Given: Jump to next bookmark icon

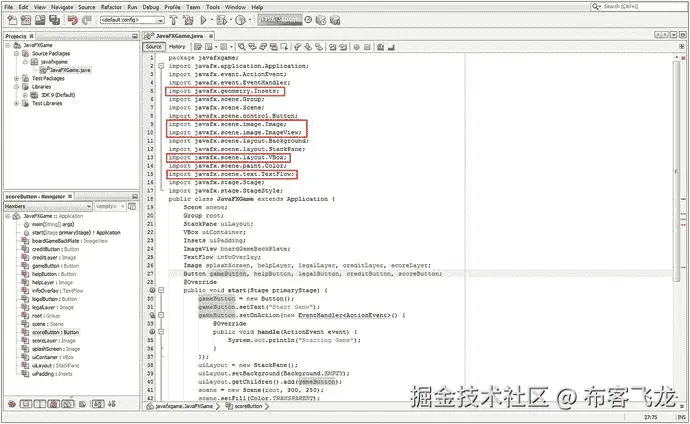Looking at the screenshot, I should tap(308, 46).
